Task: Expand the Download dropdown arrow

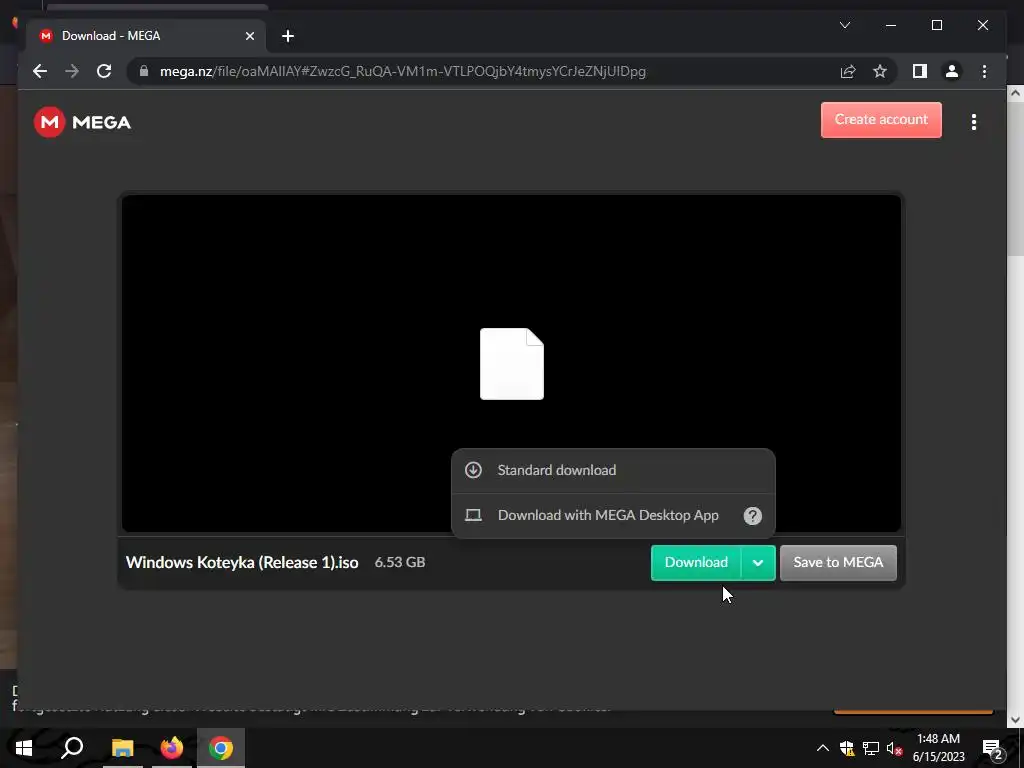Action: 758,562
